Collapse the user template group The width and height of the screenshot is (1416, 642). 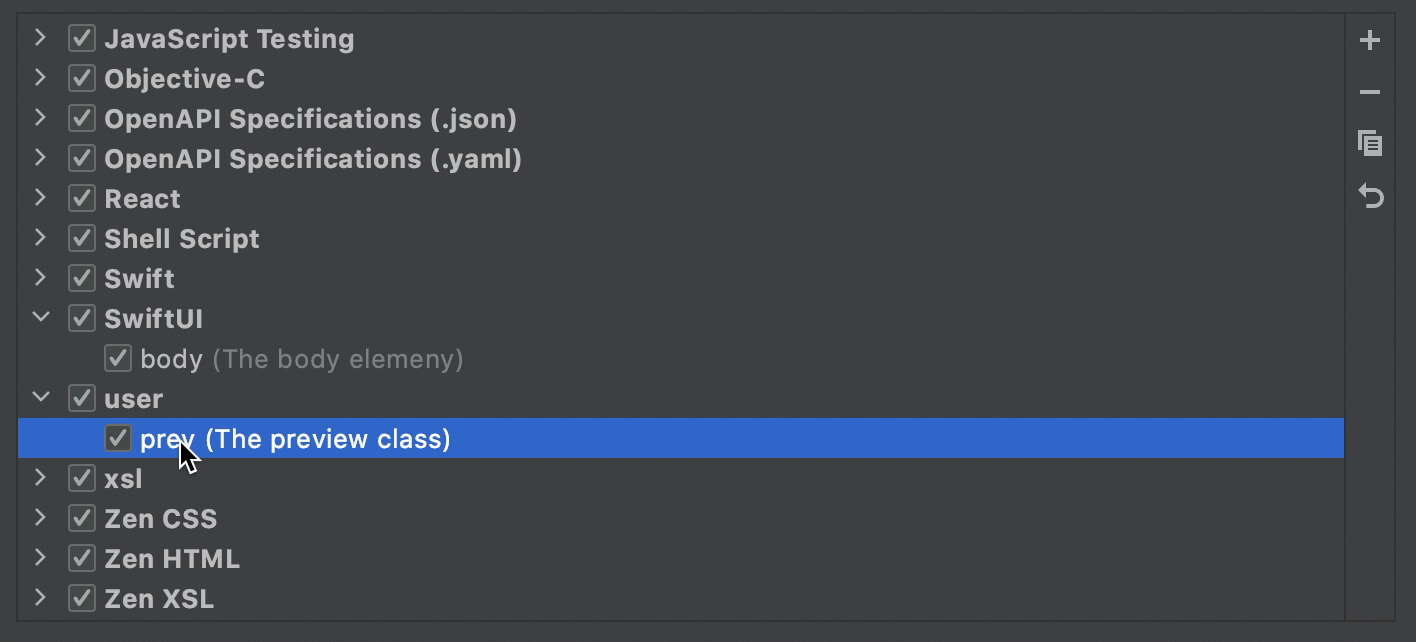coord(40,398)
